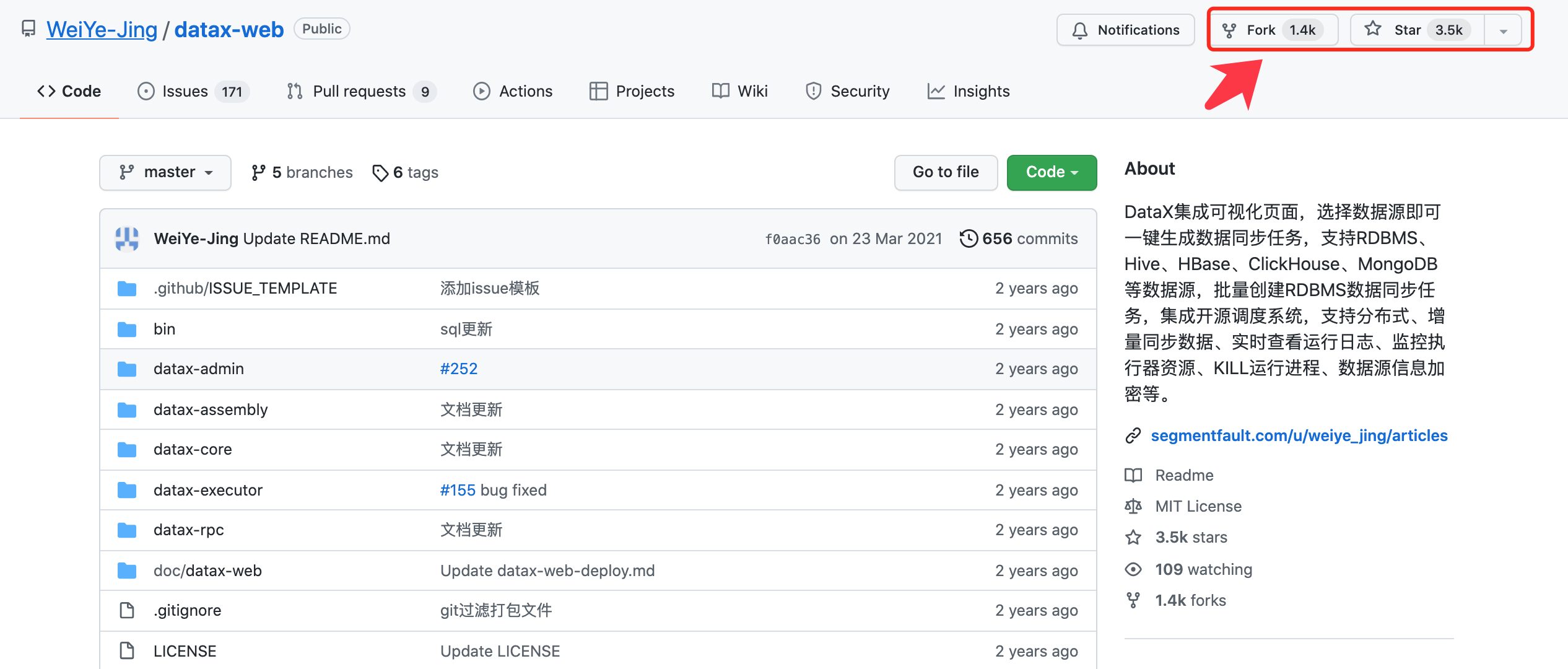
Task: Open the Readme link in About
Action: coord(1184,475)
